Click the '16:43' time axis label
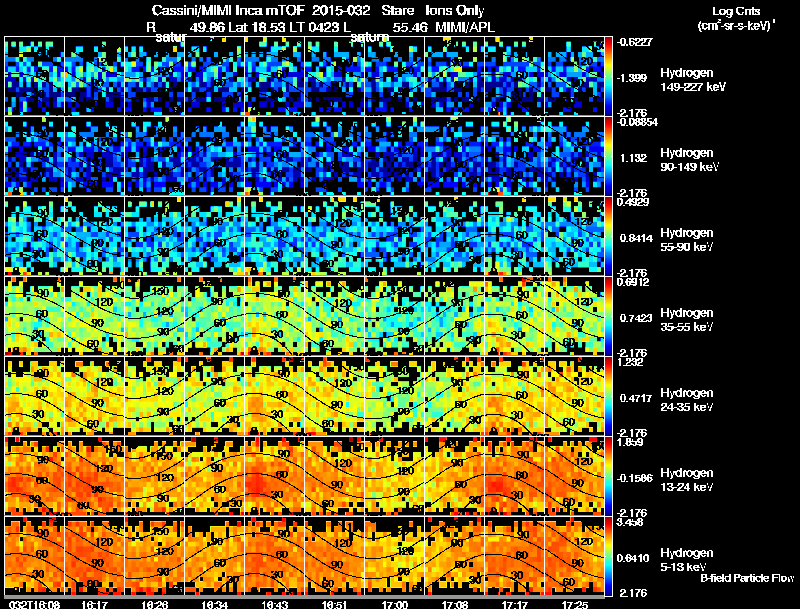The height and width of the screenshot is (609, 800). pyautogui.click(x=274, y=604)
